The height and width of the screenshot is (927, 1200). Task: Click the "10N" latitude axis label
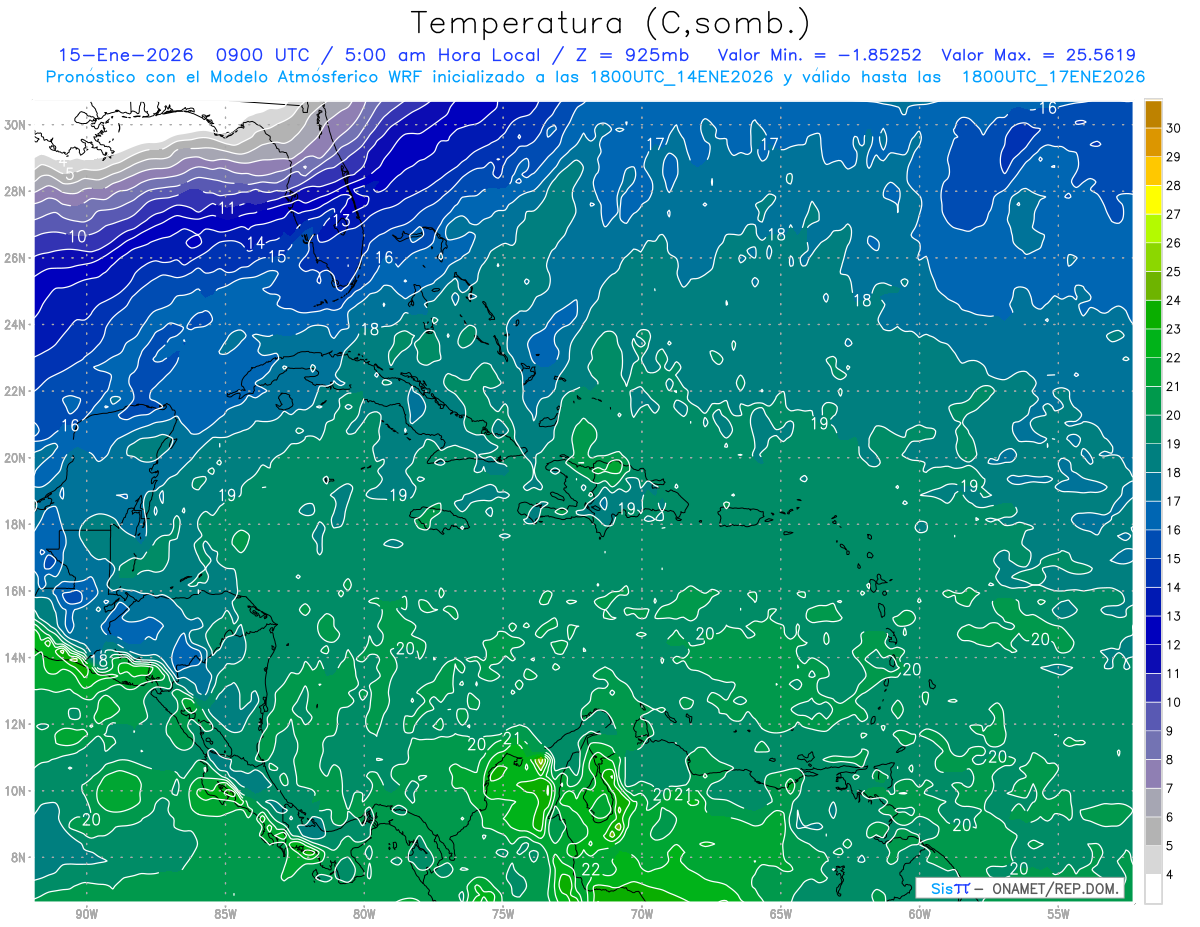(15, 790)
